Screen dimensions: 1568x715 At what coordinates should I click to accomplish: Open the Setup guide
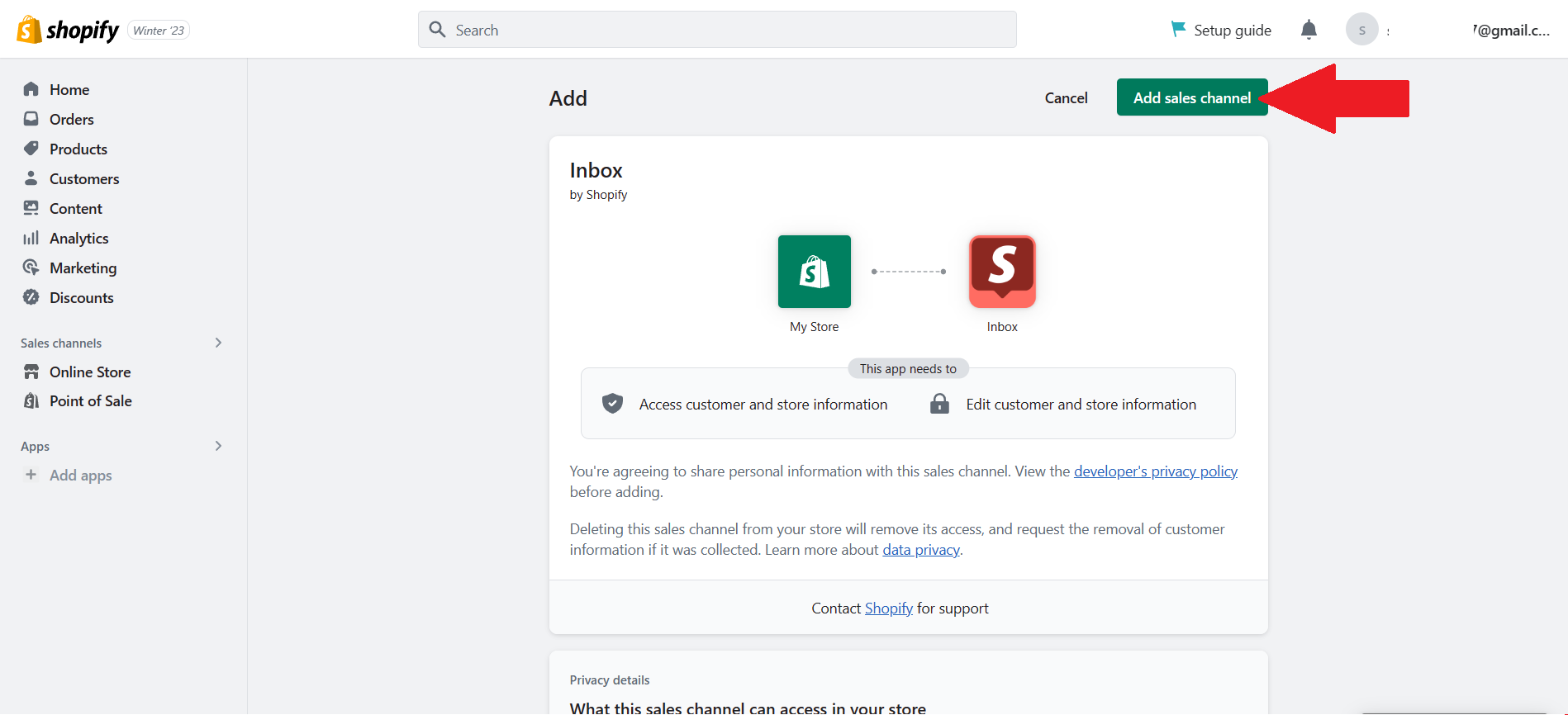coord(1221,31)
